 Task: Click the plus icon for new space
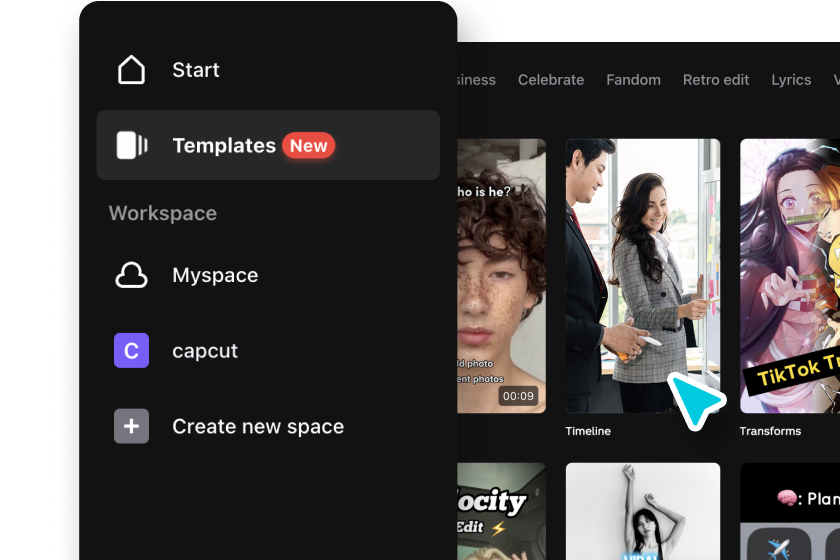[x=131, y=426]
